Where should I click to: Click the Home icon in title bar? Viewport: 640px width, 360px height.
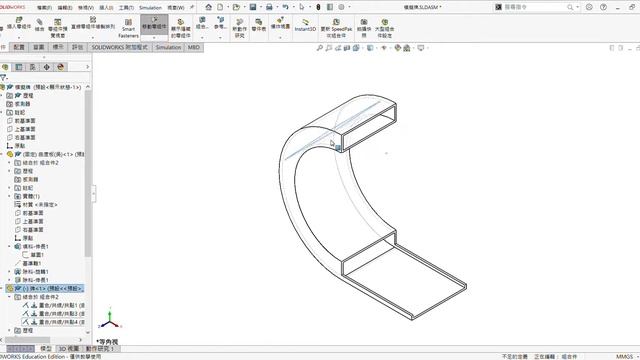[209, 7]
